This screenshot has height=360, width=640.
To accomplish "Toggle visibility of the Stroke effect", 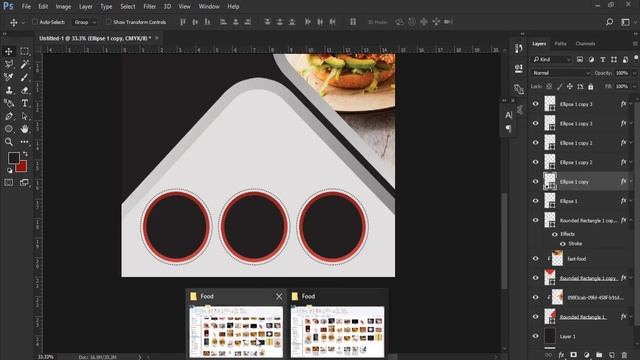I will [563, 244].
